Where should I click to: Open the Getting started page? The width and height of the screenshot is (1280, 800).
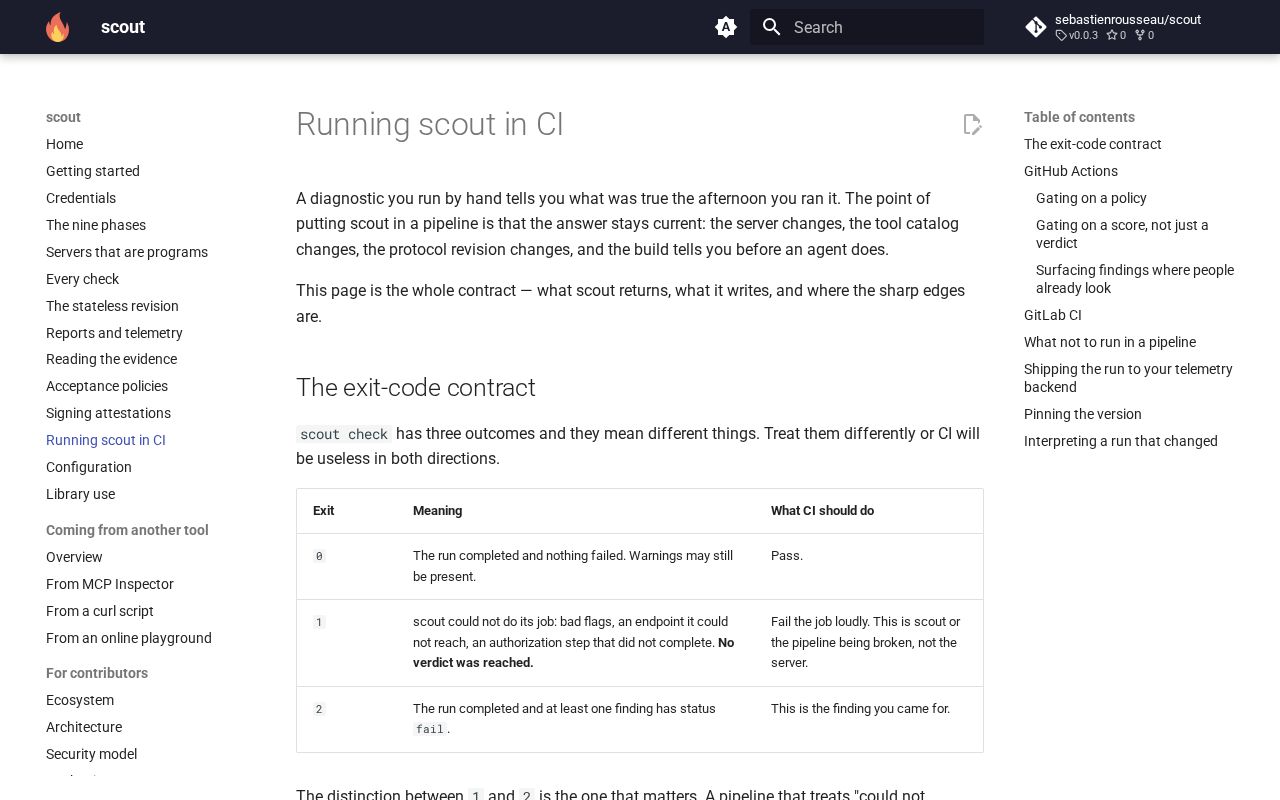pyautogui.click(x=93, y=171)
